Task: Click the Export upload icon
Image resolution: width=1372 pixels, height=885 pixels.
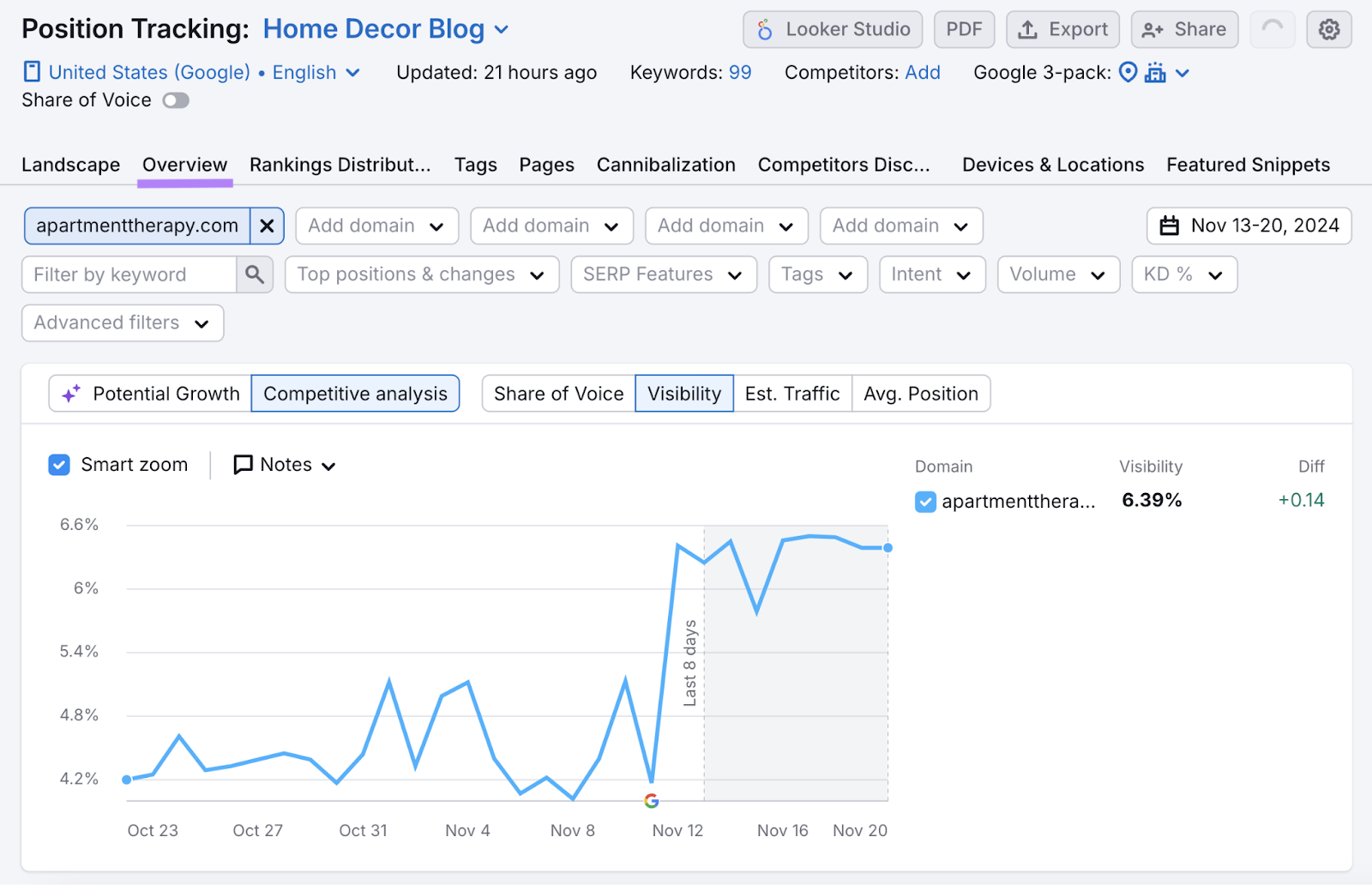Action: click(x=1027, y=28)
